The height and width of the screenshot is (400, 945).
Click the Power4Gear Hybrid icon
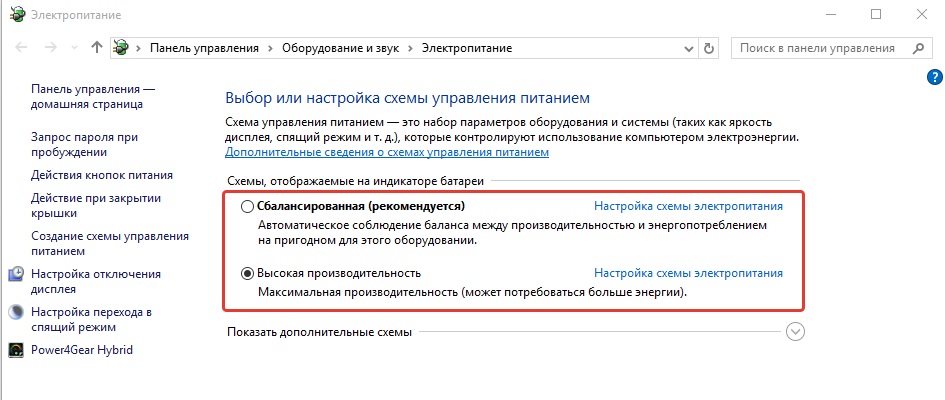click(x=16, y=350)
